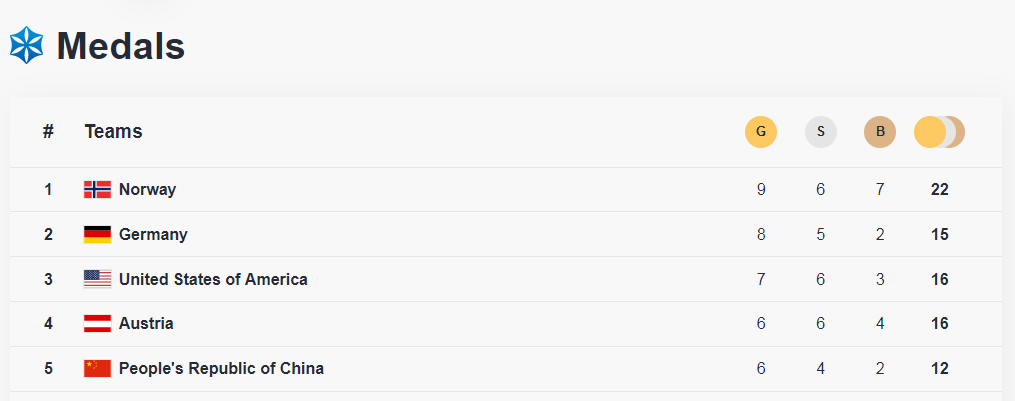Select United States of America team name

213,280
